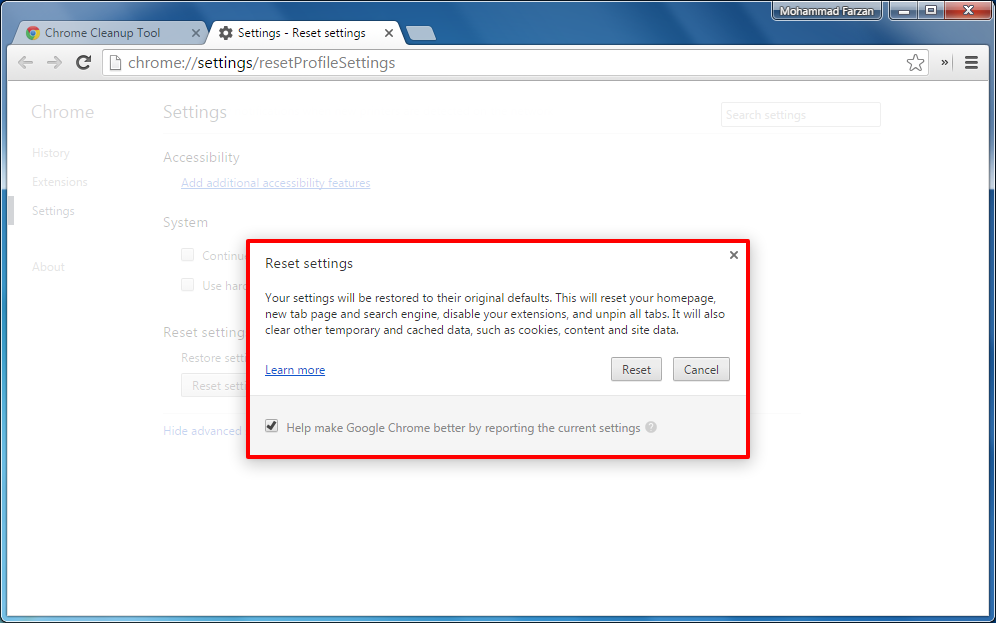Image resolution: width=996 pixels, height=623 pixels.
Task: Open About in the Chrome sidebar
Action: tap(48, 267)
